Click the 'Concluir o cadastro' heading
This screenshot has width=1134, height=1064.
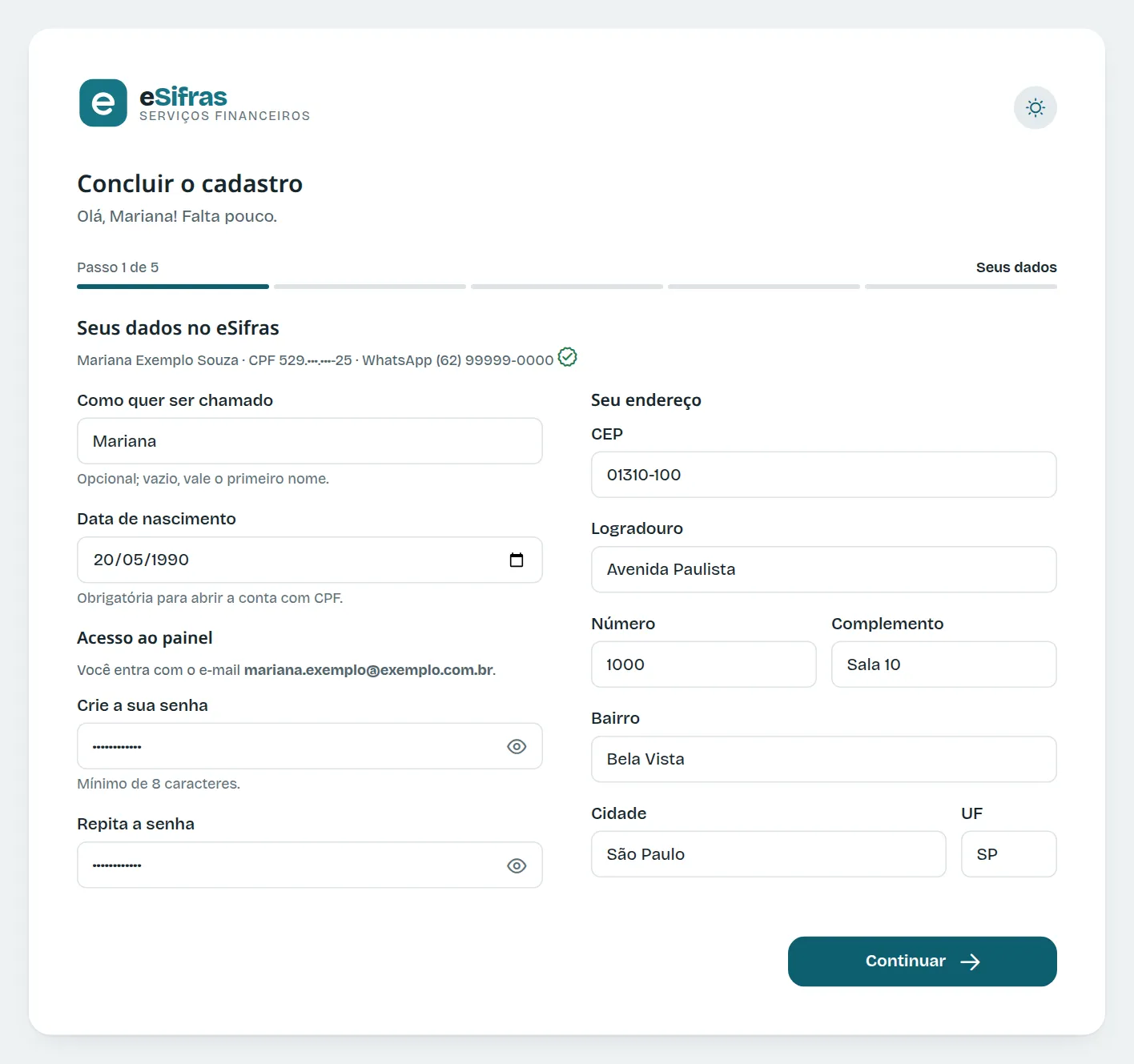(x=190, y=184)
